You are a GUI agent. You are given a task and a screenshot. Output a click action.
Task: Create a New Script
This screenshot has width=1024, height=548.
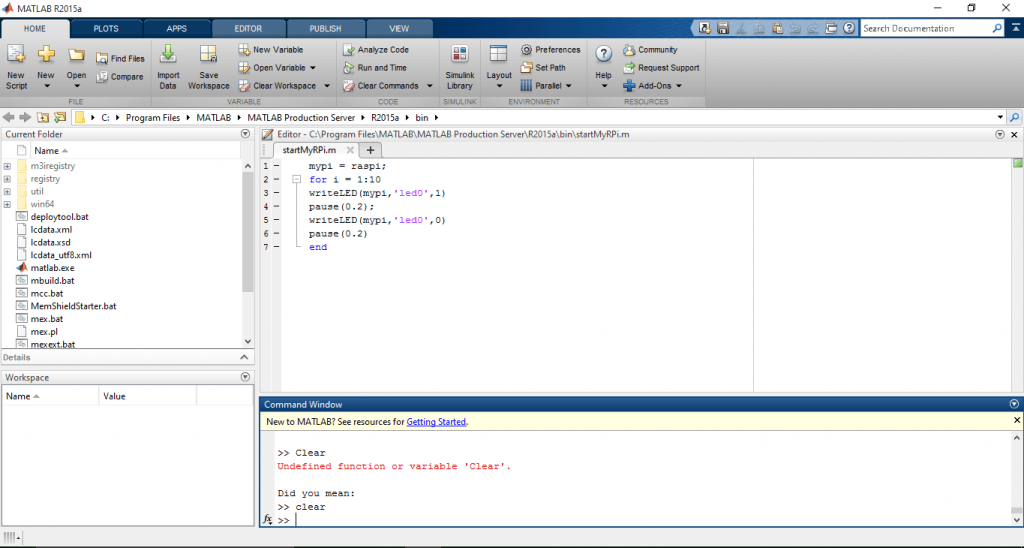click(x=16, y=67)
